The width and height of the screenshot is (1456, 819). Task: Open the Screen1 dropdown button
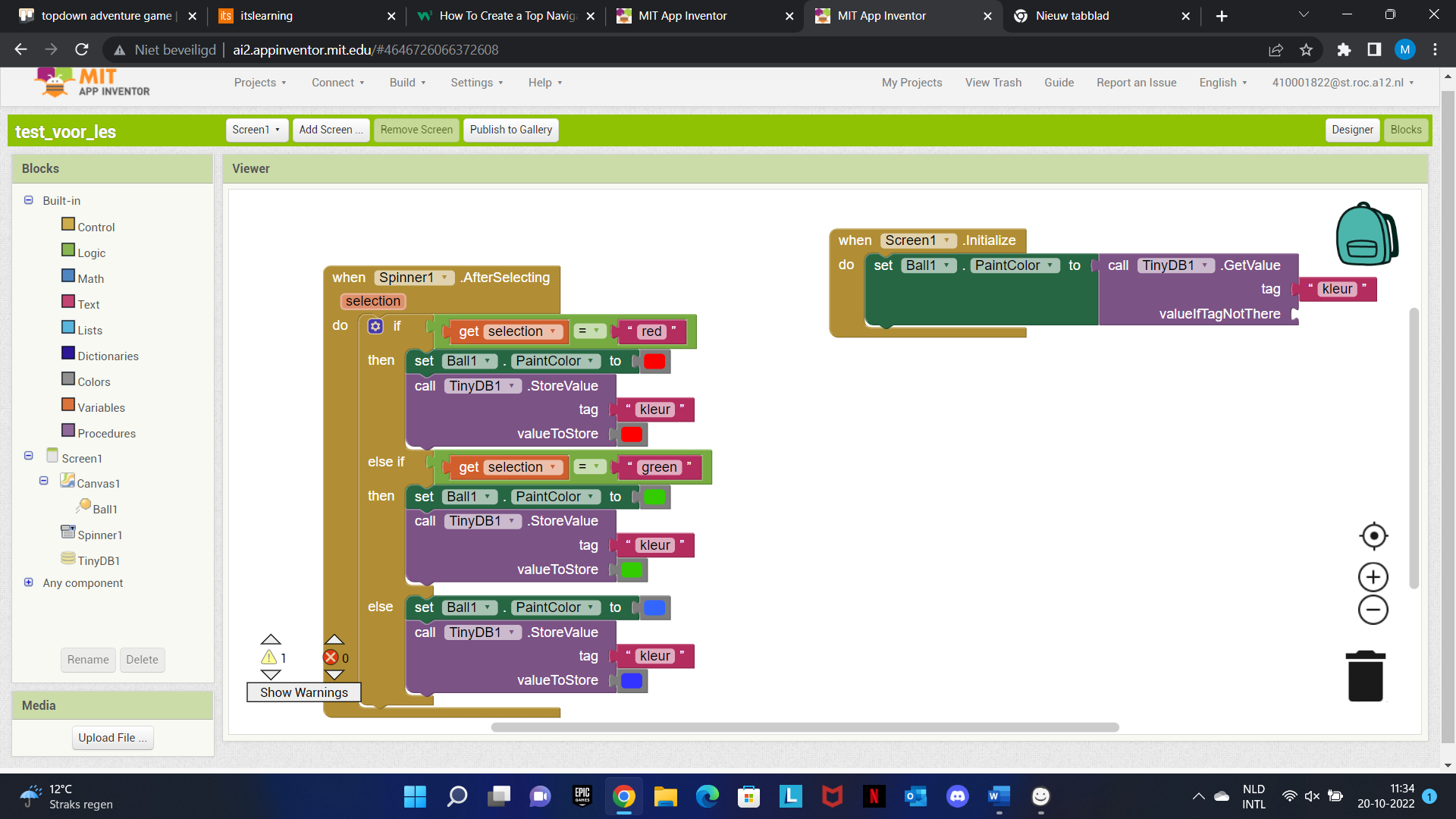[x=256, y=130]
